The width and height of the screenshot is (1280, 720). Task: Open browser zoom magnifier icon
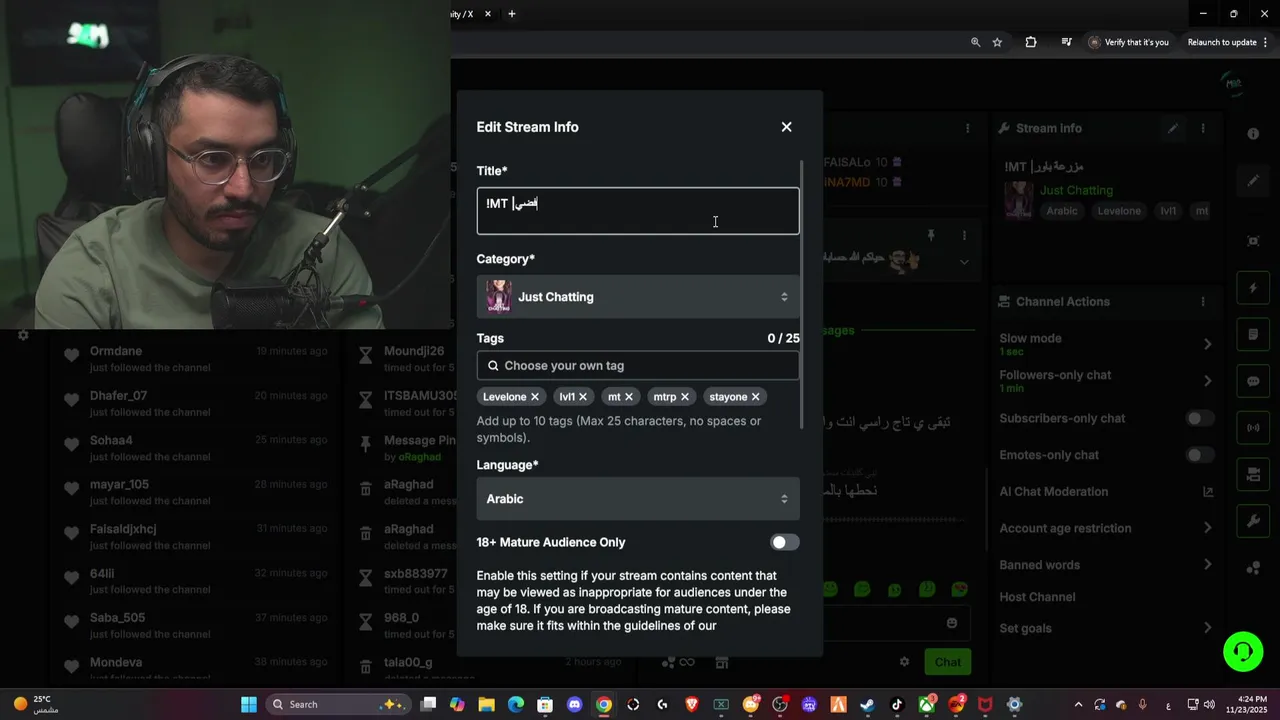pyautogui.click(x=975, y=42)
